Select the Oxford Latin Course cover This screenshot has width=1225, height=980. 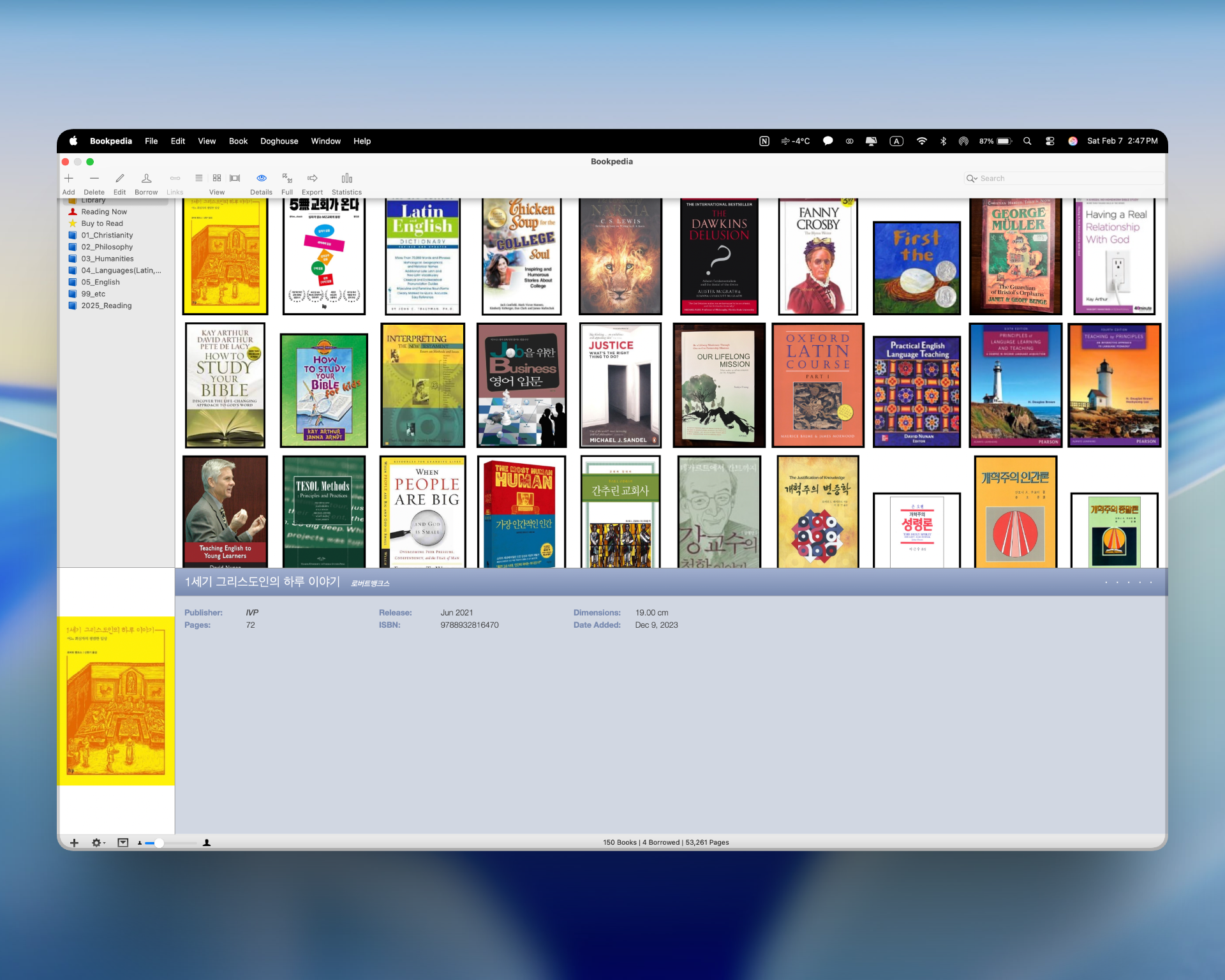point(817,385)
